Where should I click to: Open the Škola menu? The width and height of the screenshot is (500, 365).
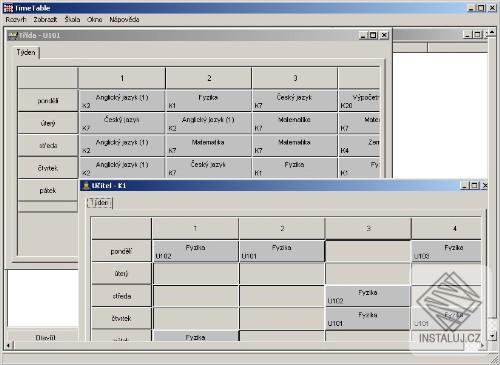click(72, 20)
